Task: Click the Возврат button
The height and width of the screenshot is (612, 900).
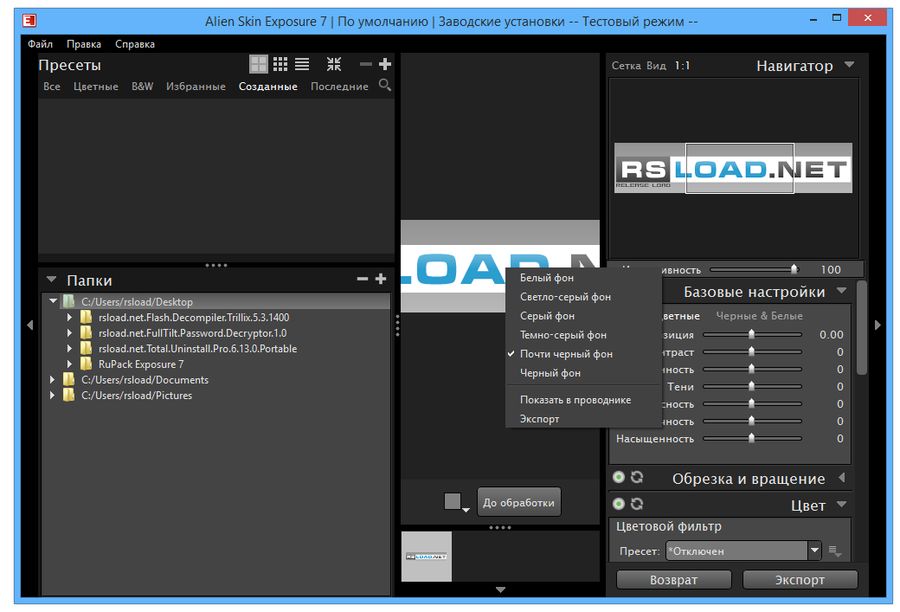Action: point(674,580)
